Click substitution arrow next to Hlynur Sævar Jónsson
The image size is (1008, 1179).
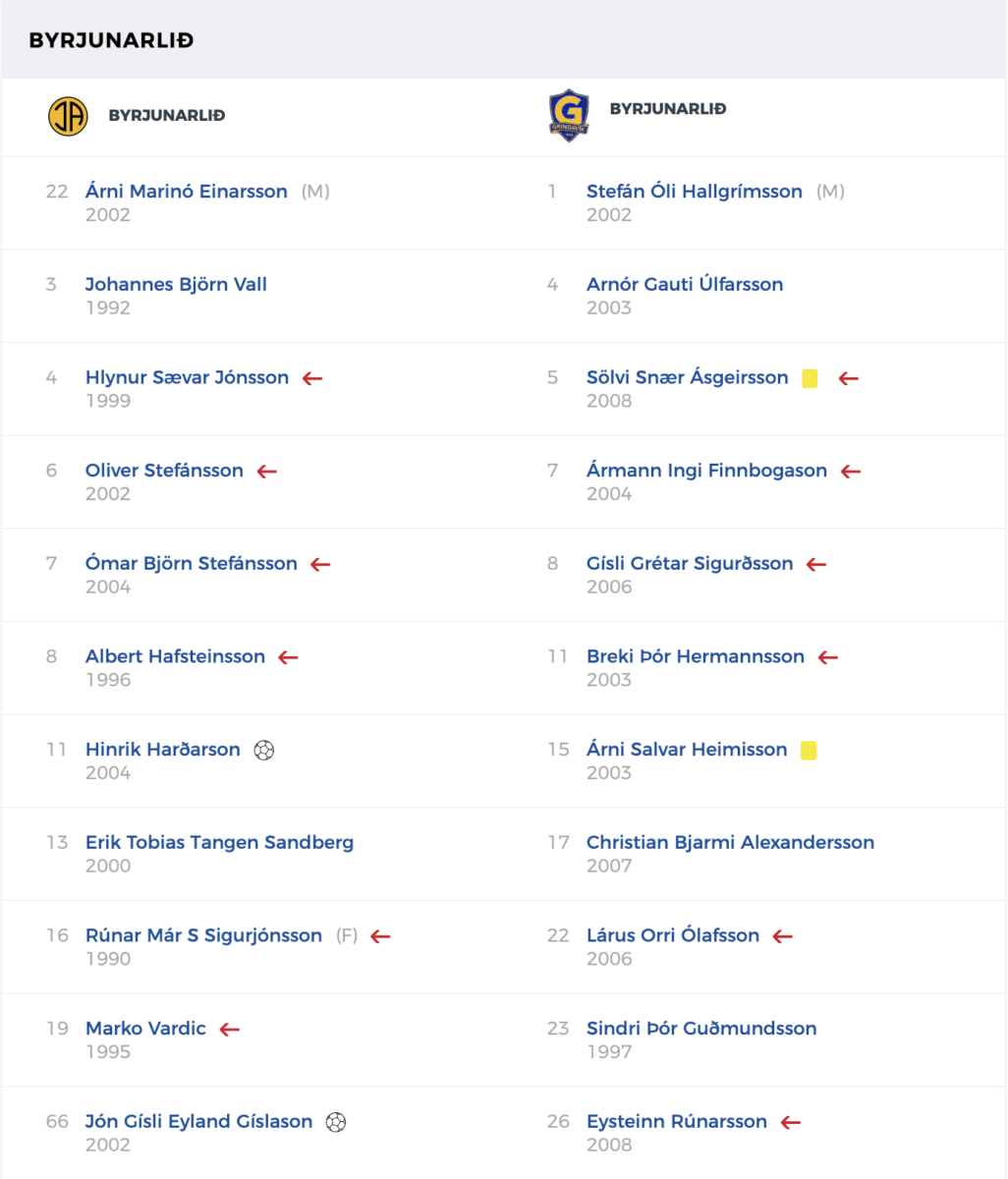tap(312, 378)
